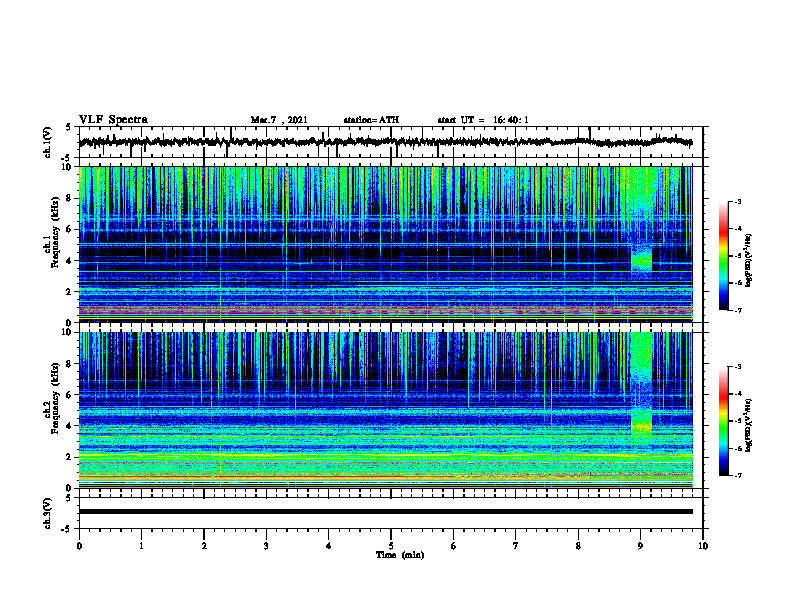Click the "-7" label on ch.1 color scale
This screenshot has height=612, width=792.
[x=738, y=310]
